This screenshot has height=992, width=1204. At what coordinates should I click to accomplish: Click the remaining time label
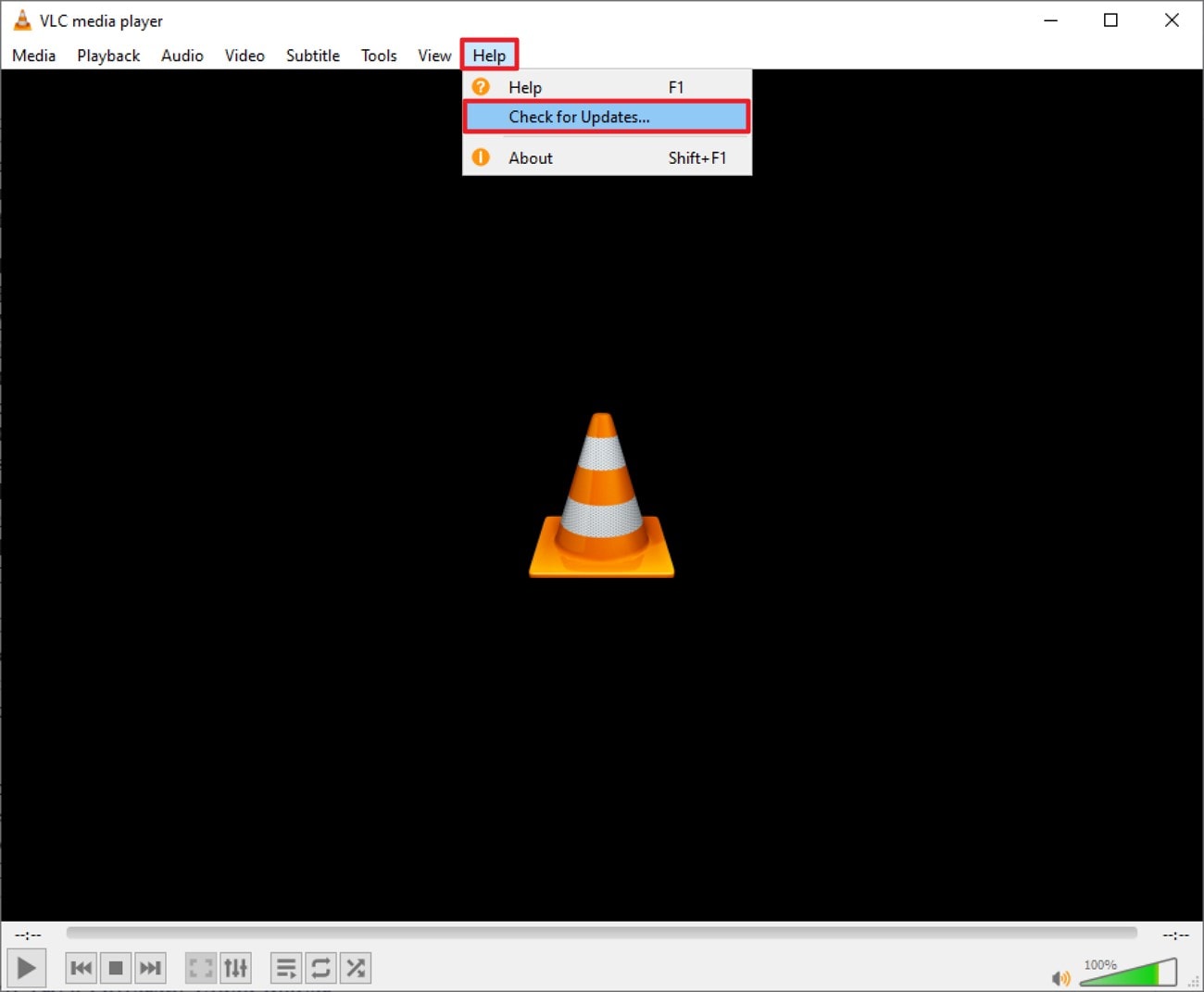click(1175, 935)
